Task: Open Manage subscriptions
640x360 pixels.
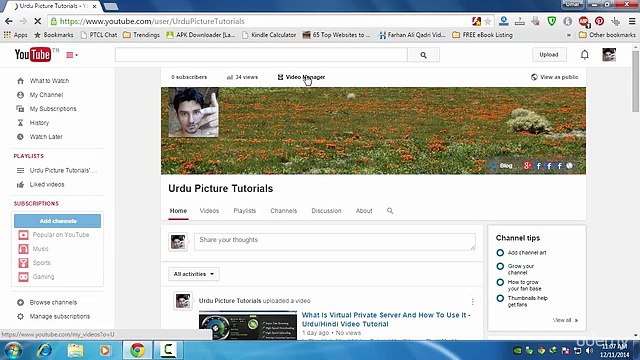Action: click(x=60, y=316)
